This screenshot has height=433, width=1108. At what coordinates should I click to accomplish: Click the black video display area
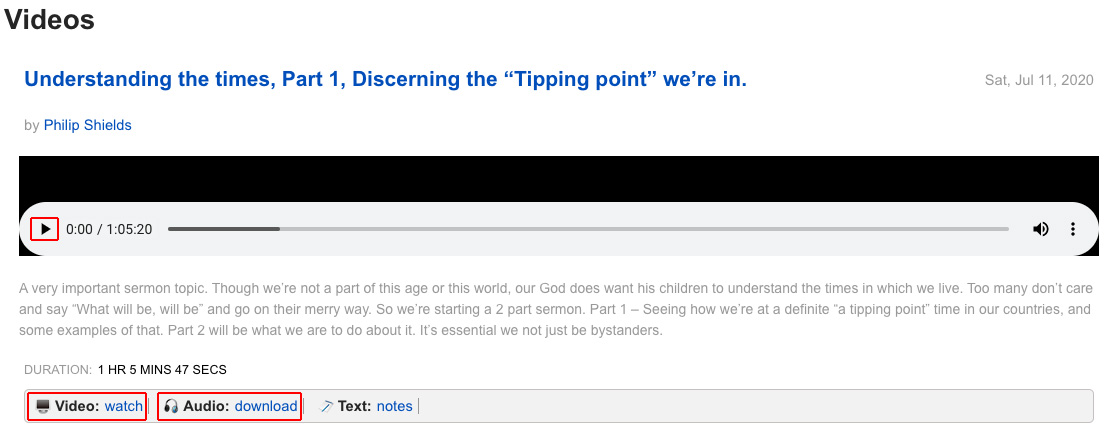tap(558, 179)
